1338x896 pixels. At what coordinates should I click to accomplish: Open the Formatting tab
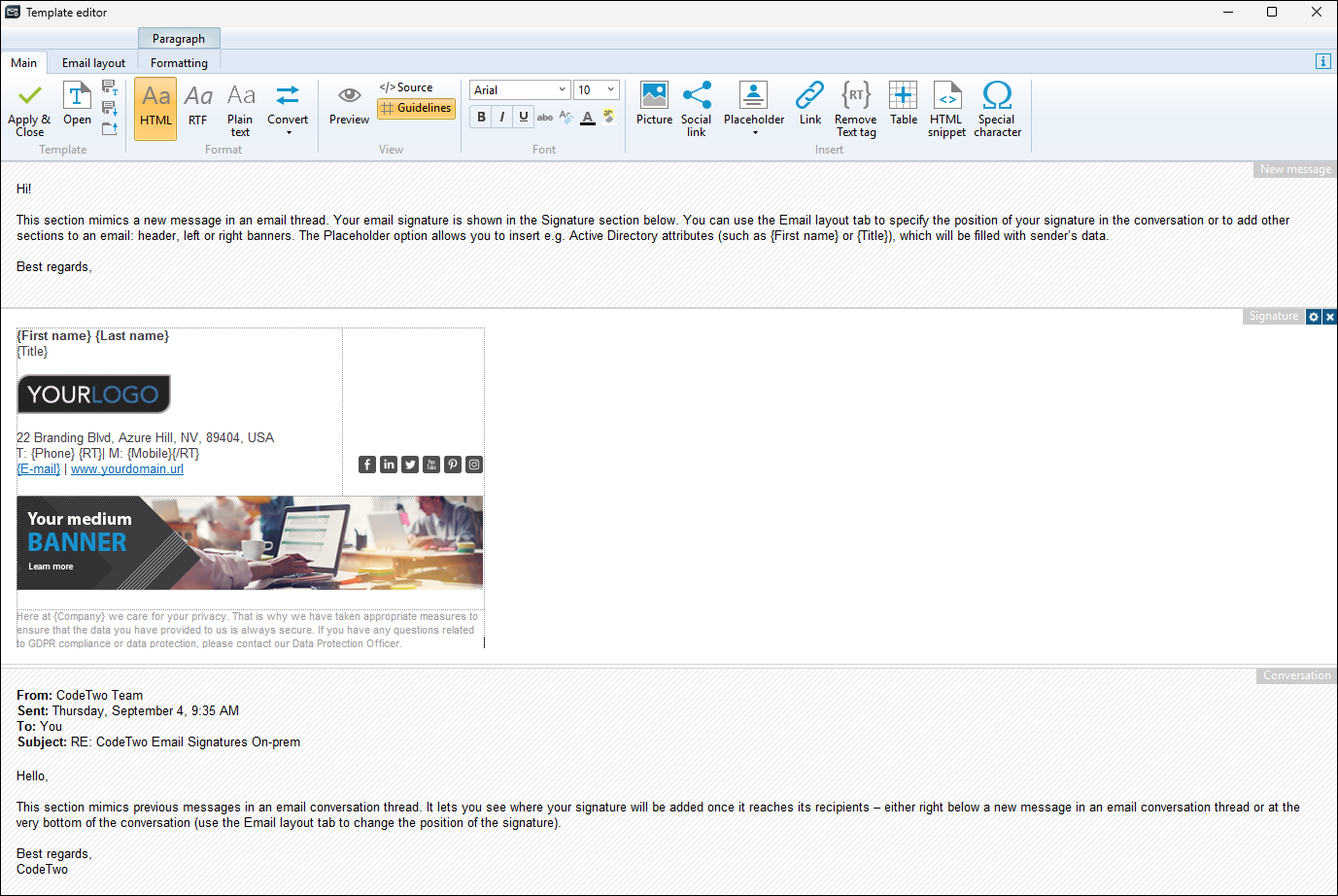click(x=179, y=63)
